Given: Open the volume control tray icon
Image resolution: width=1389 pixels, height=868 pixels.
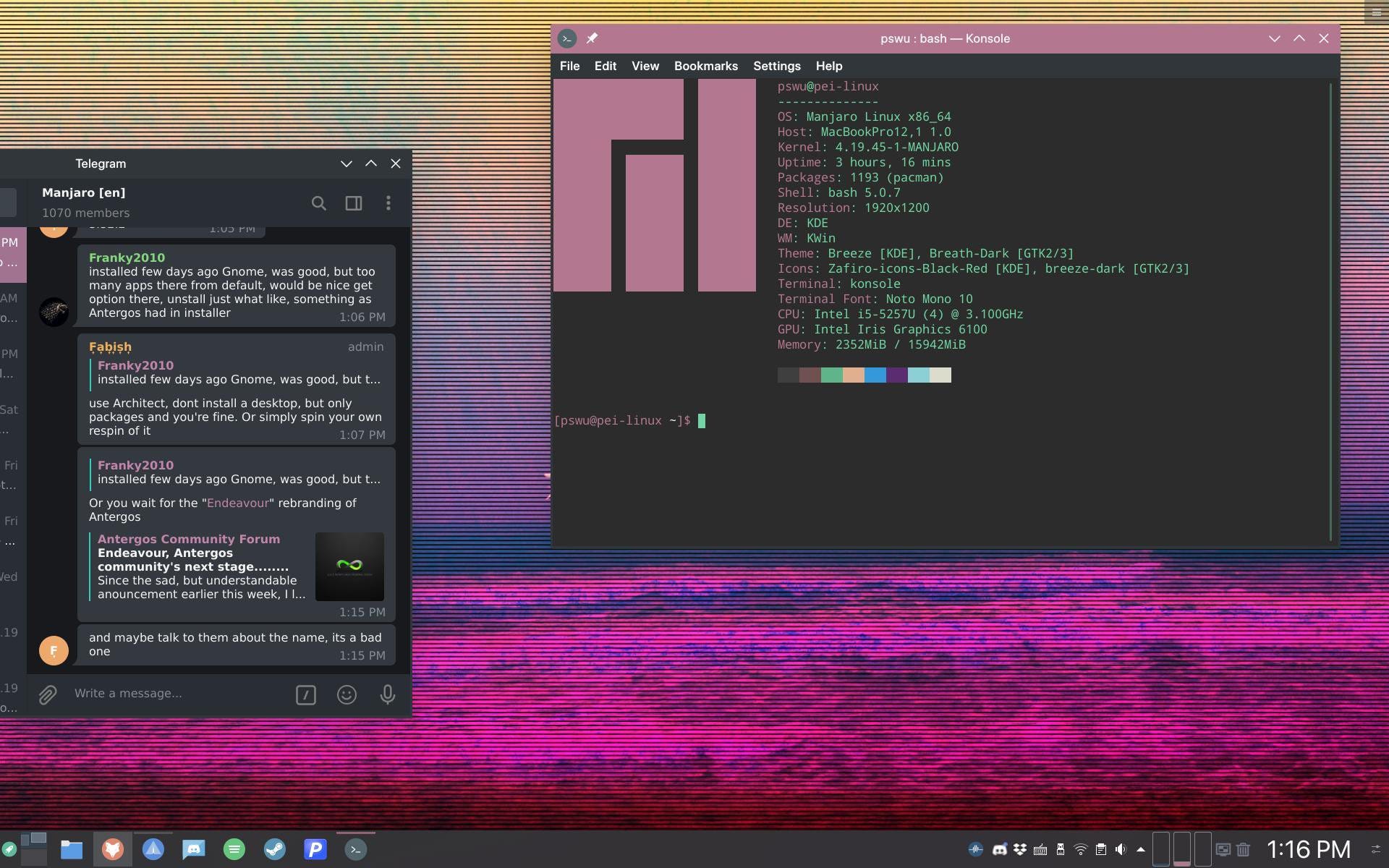Looking at the screenshot, I should pyautogui.click(x=1121, y=849).
